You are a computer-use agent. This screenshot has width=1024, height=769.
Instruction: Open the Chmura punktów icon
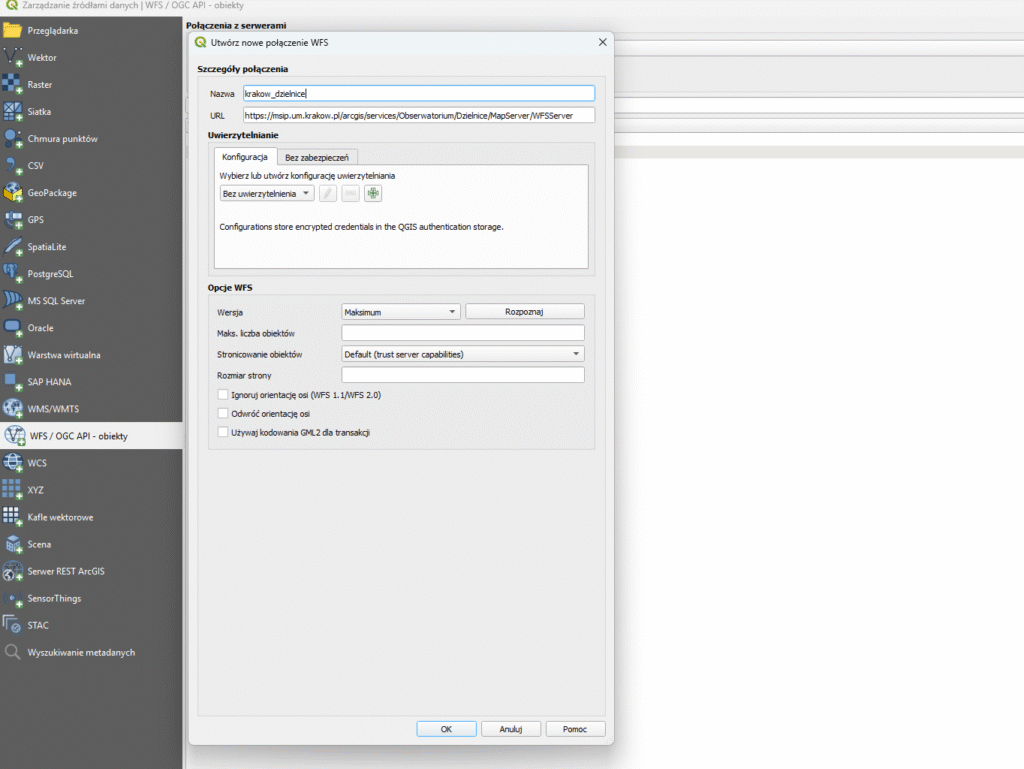13,139
